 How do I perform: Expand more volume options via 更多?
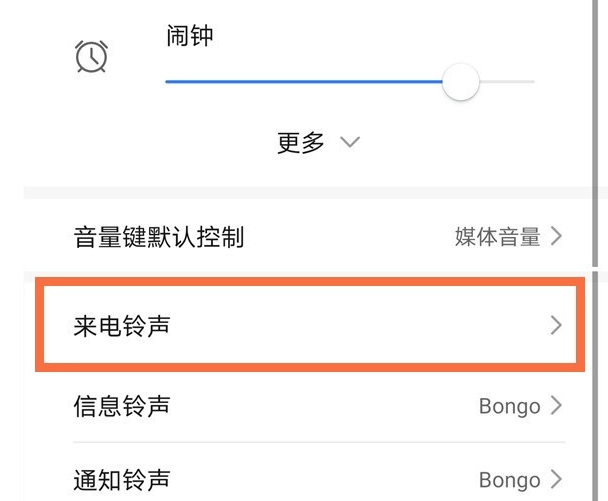pos(301,143)
